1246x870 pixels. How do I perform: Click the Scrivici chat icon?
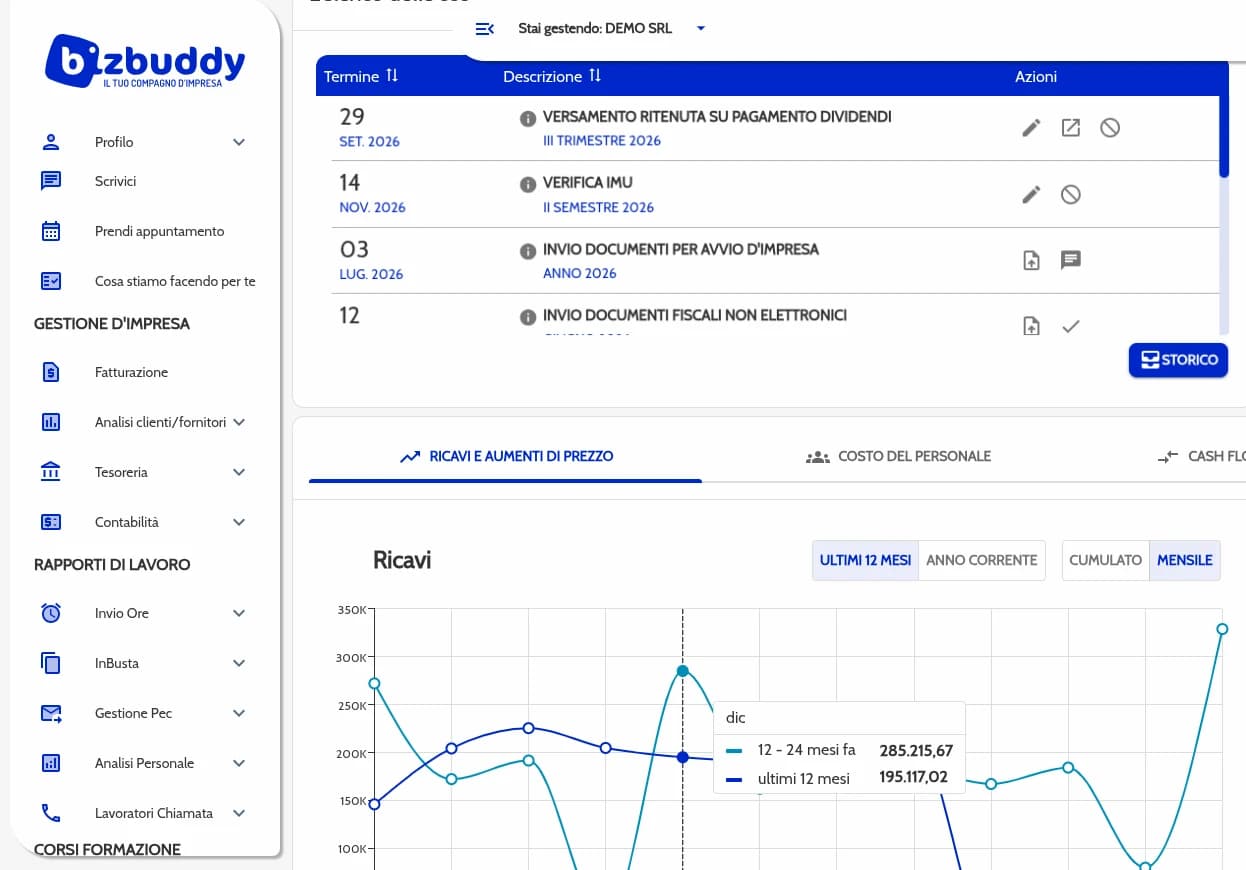point(51,181)
